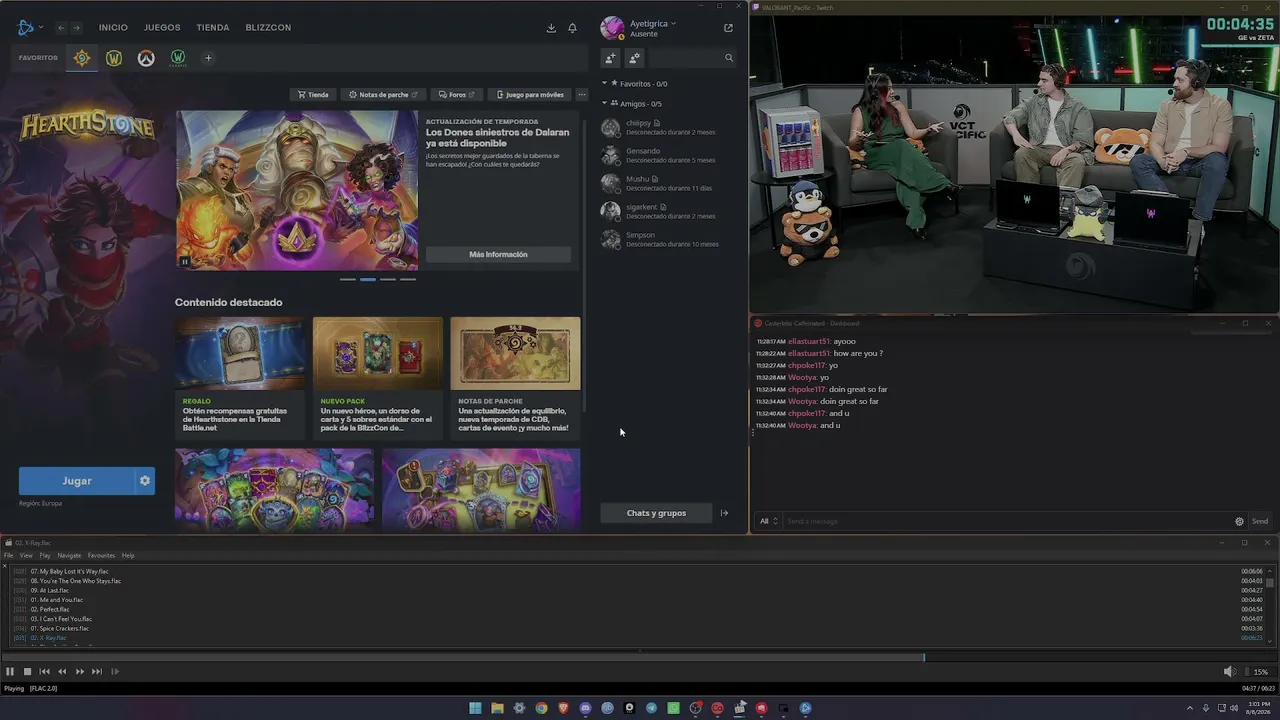Go back using the Battle.net back arrow
Image resolution: width=1280 pixels, height=720 pixels.
click(61, 28)
